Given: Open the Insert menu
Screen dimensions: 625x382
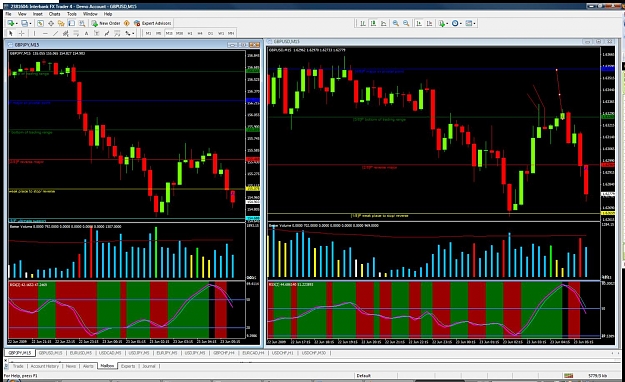Looking at the screenshot, I should [38, 14].
